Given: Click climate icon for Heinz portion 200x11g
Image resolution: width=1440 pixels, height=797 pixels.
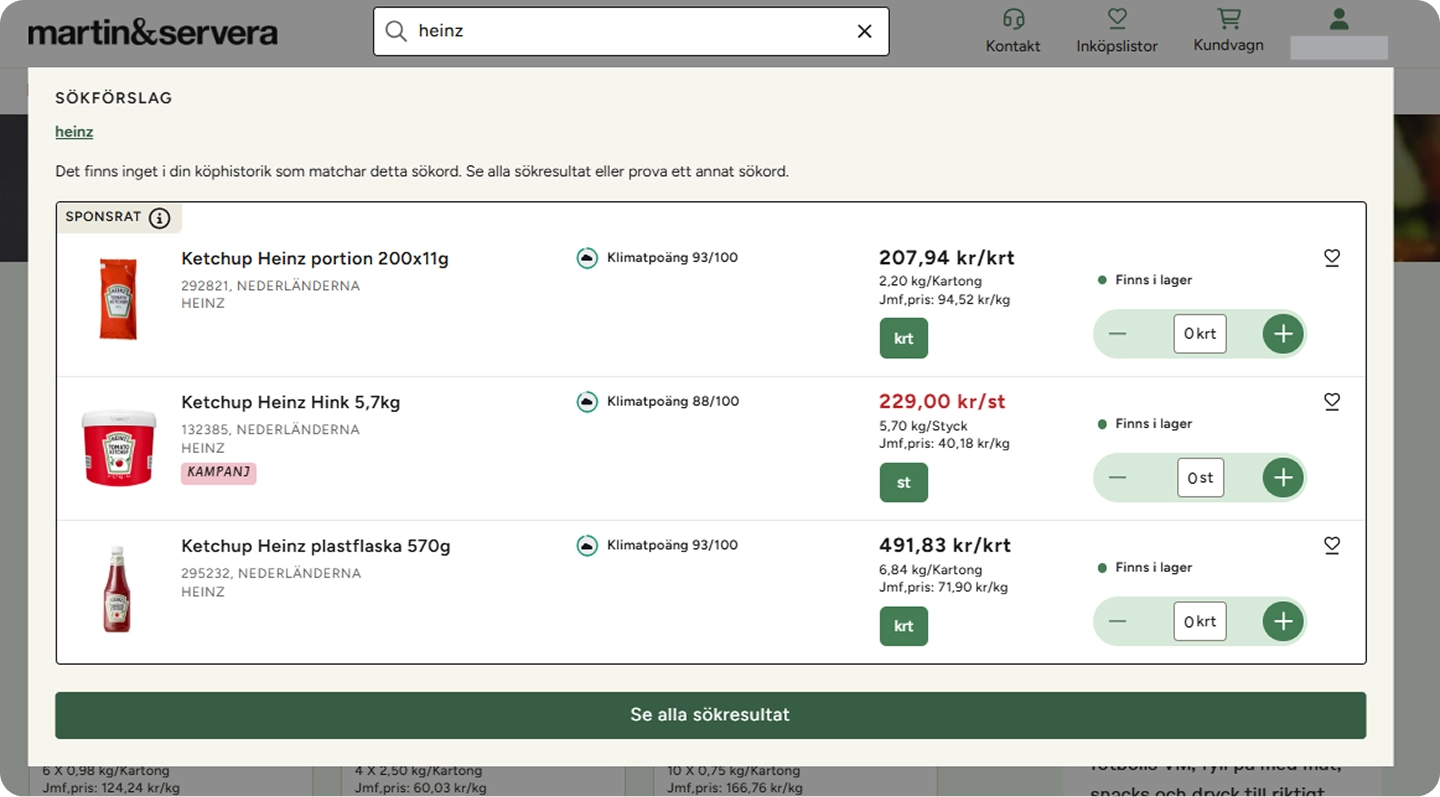Looking at the screenshot, I should click(587, 258).
